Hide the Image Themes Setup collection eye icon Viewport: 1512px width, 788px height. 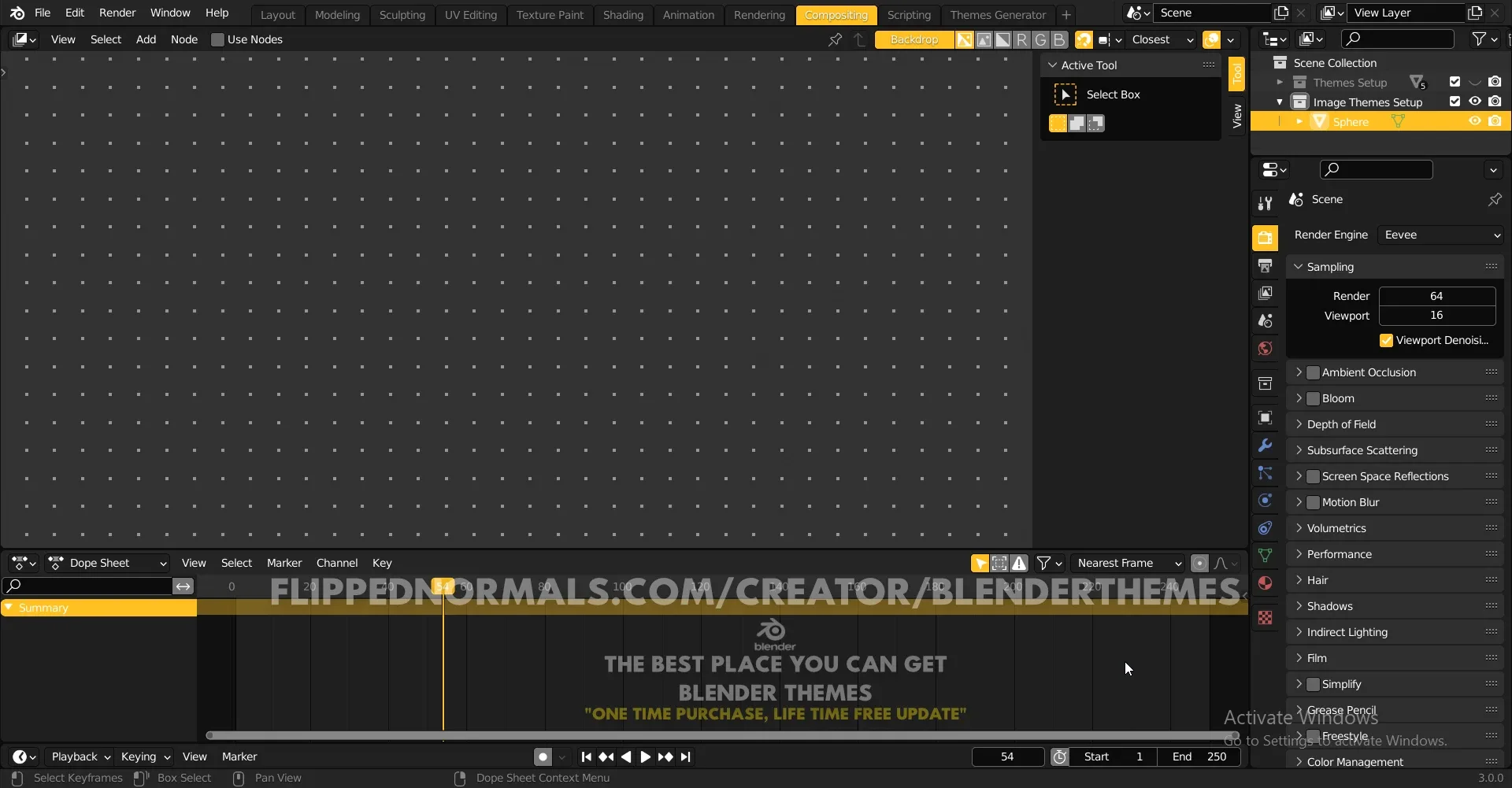[1474, 101]
